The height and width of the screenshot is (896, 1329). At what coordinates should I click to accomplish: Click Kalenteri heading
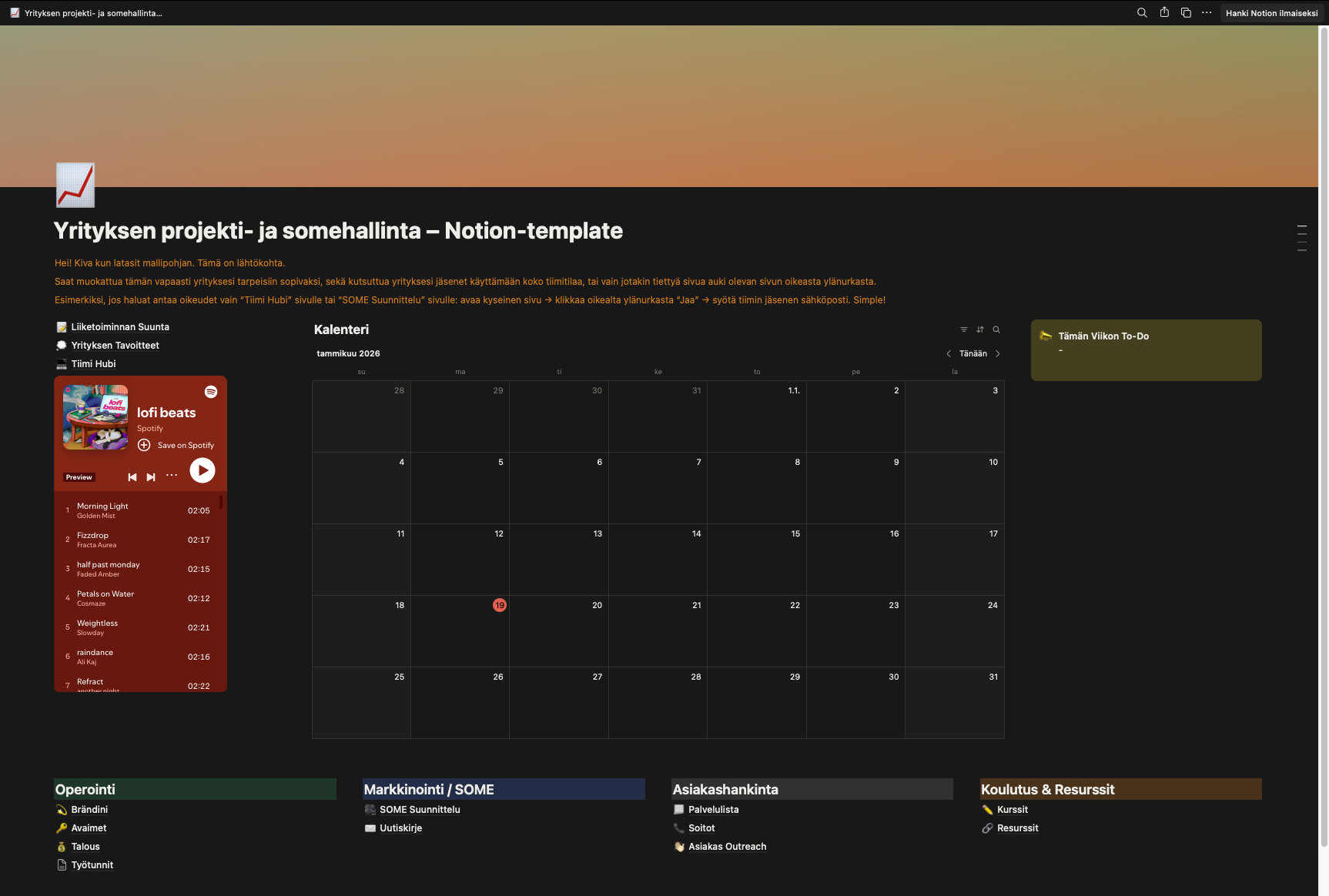click(341, 329)
